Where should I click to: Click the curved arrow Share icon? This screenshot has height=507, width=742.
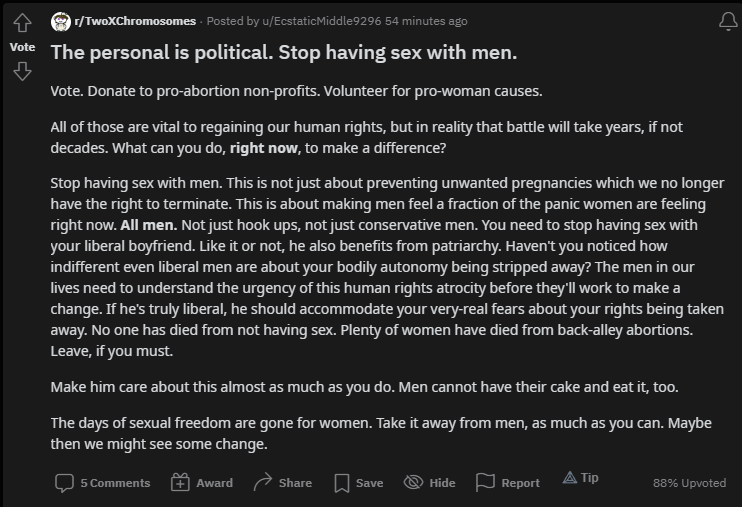pos(263,482)
